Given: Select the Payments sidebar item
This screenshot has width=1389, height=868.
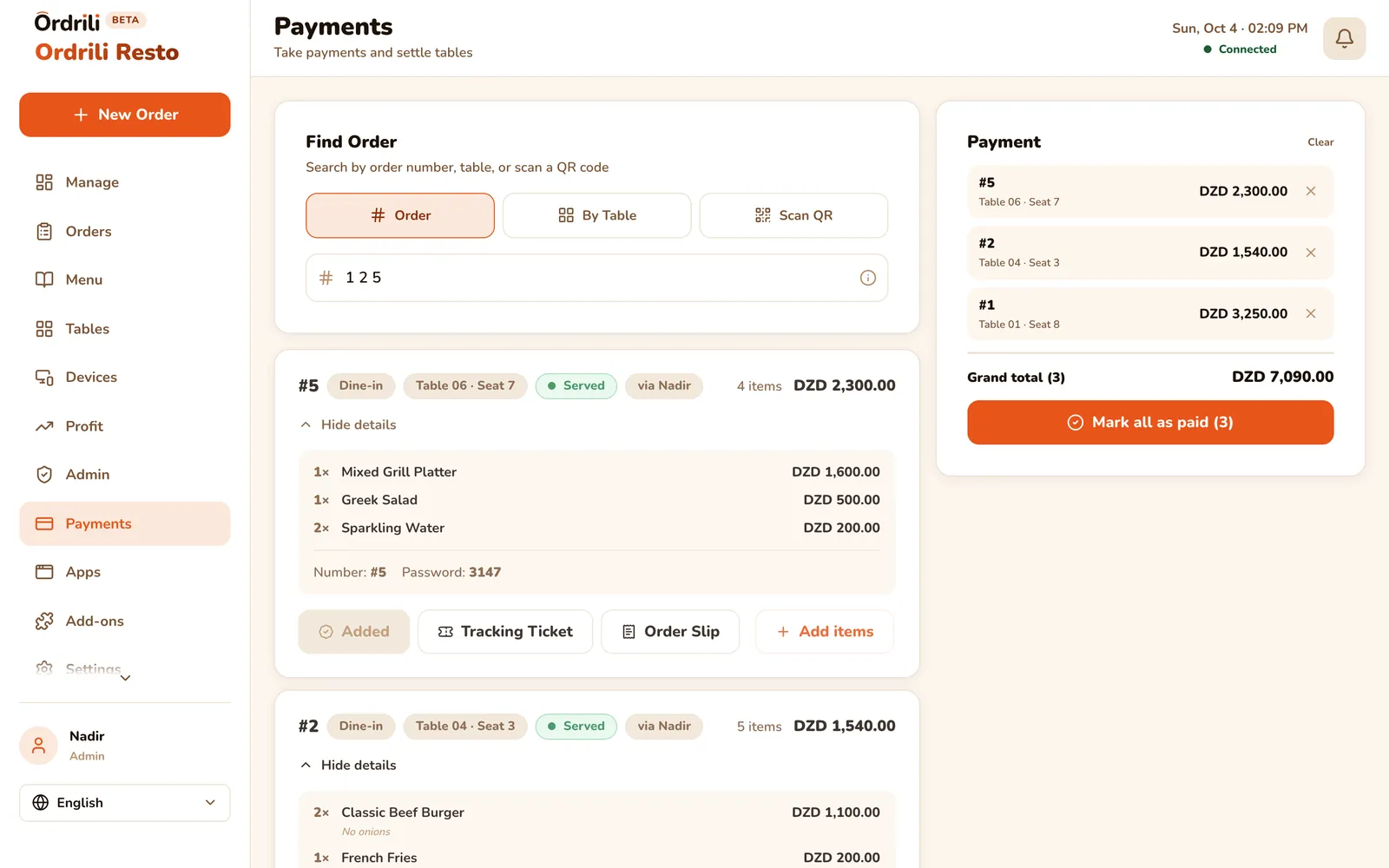Looking at the screenshot, I should click(125, 523).
